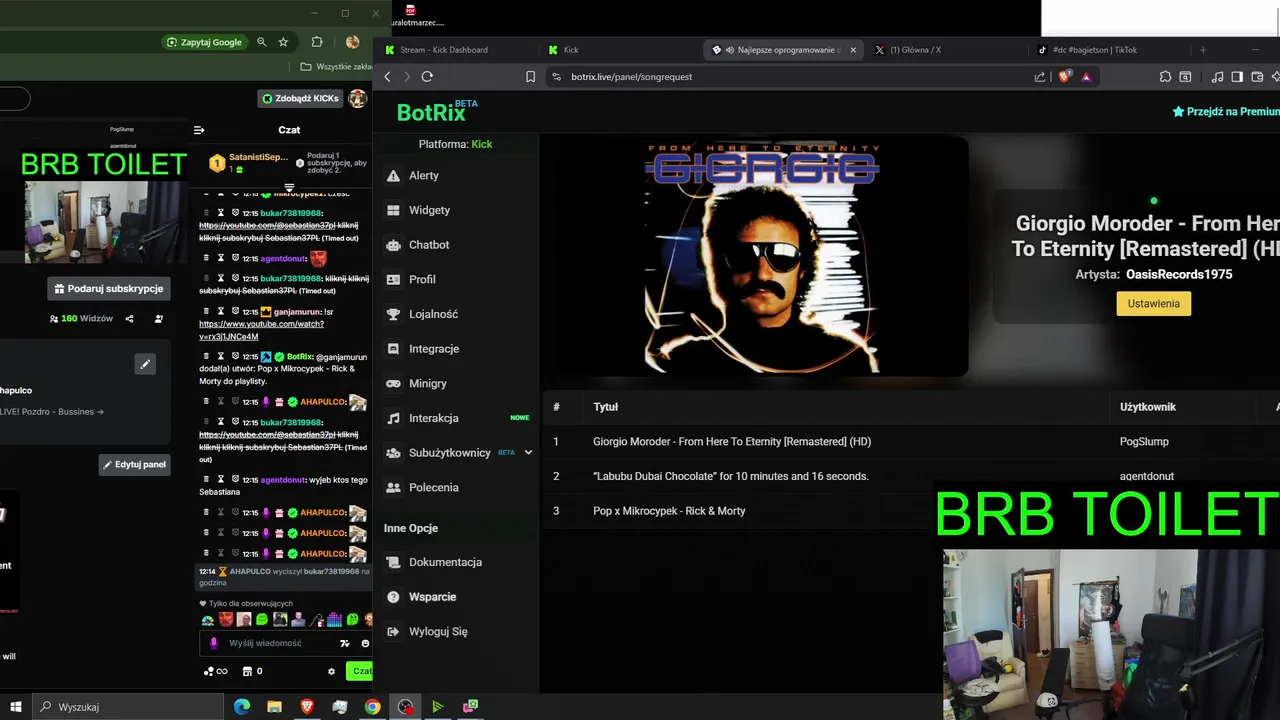Expand the Subużytkownicy chevron

528,453
